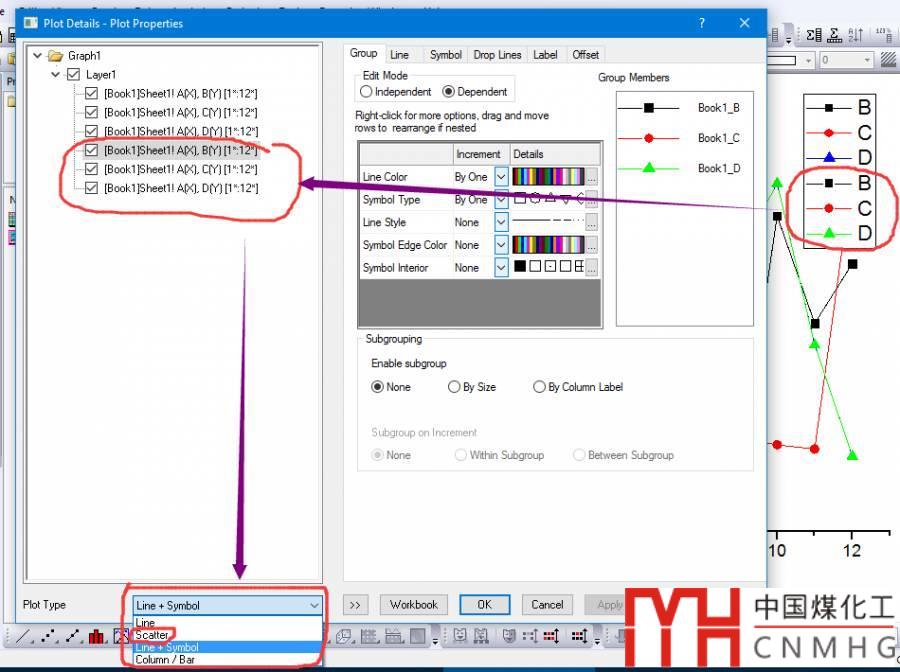Image resolution: width=900 pixels, height=672 pixels.
Task: Select the Independent edit mode
Action: tap(366, 92)
